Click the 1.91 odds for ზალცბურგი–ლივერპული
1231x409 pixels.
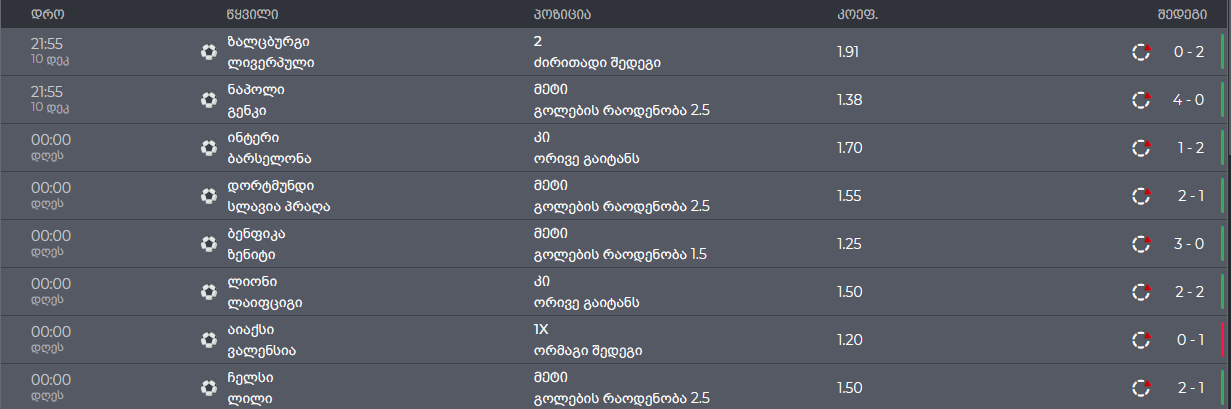[849, 52]
